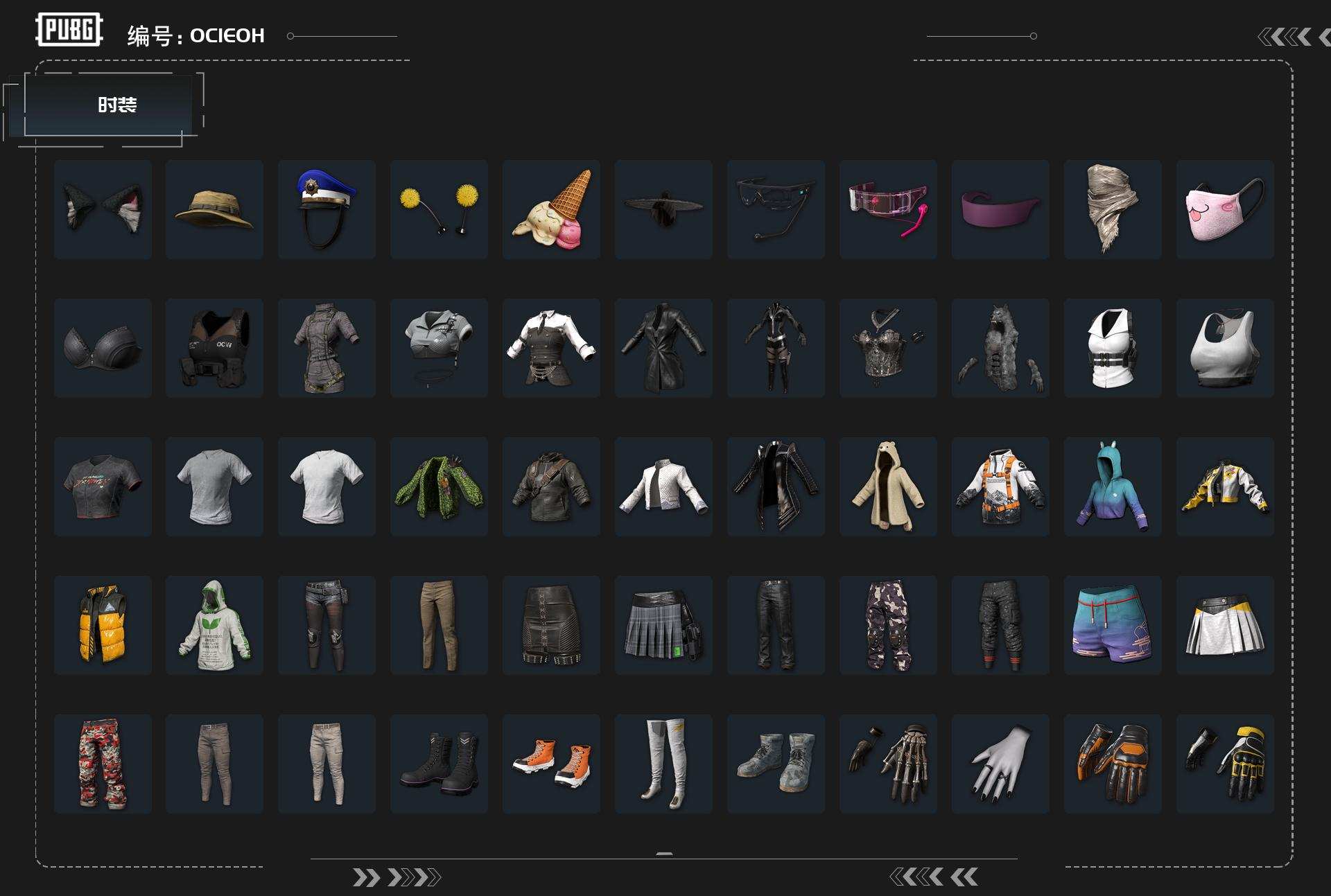
Task: Select the white and orange mountain jacket
Action: click(1000, 486)
